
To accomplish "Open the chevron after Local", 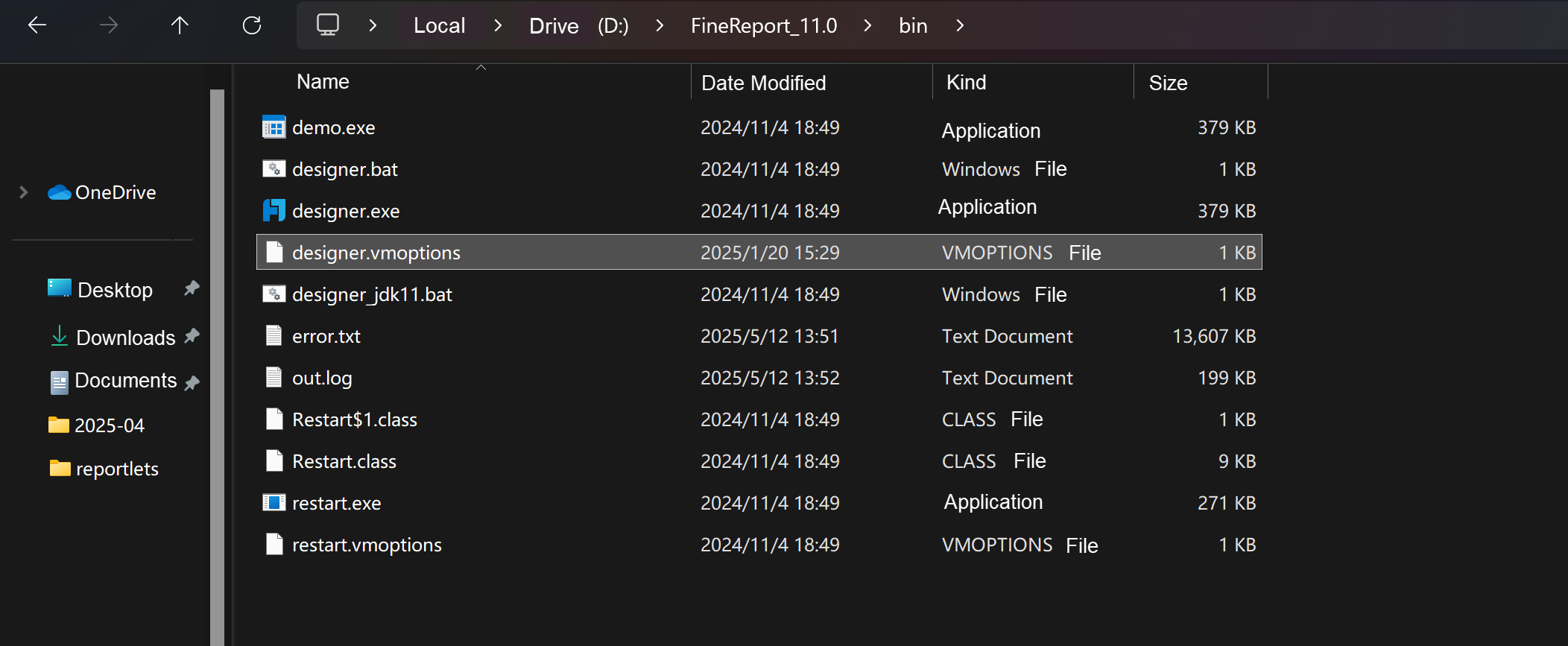I will pyautogui.click(x=498, y=25).
